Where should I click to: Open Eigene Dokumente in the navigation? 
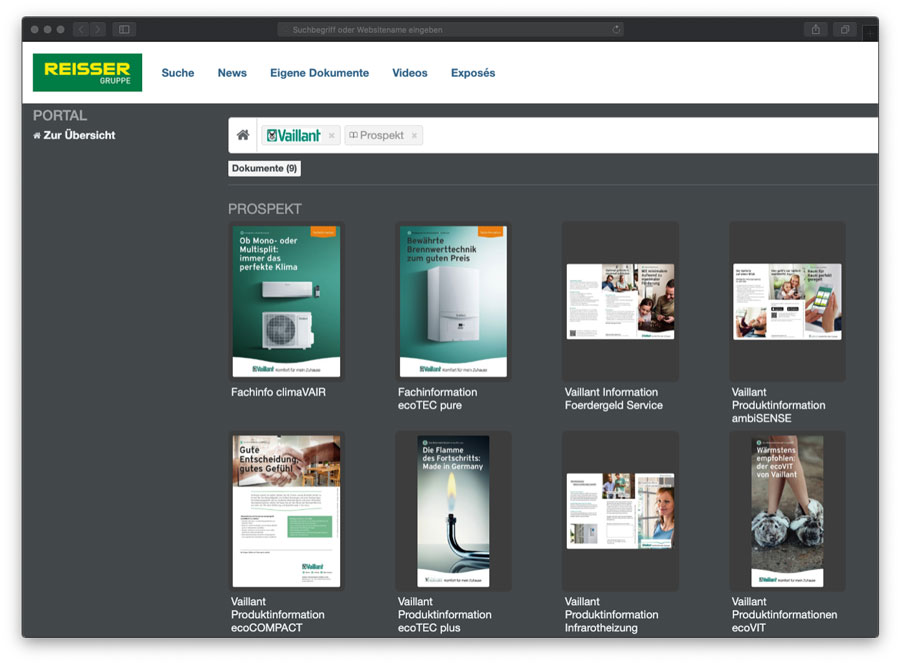(319, 73)
